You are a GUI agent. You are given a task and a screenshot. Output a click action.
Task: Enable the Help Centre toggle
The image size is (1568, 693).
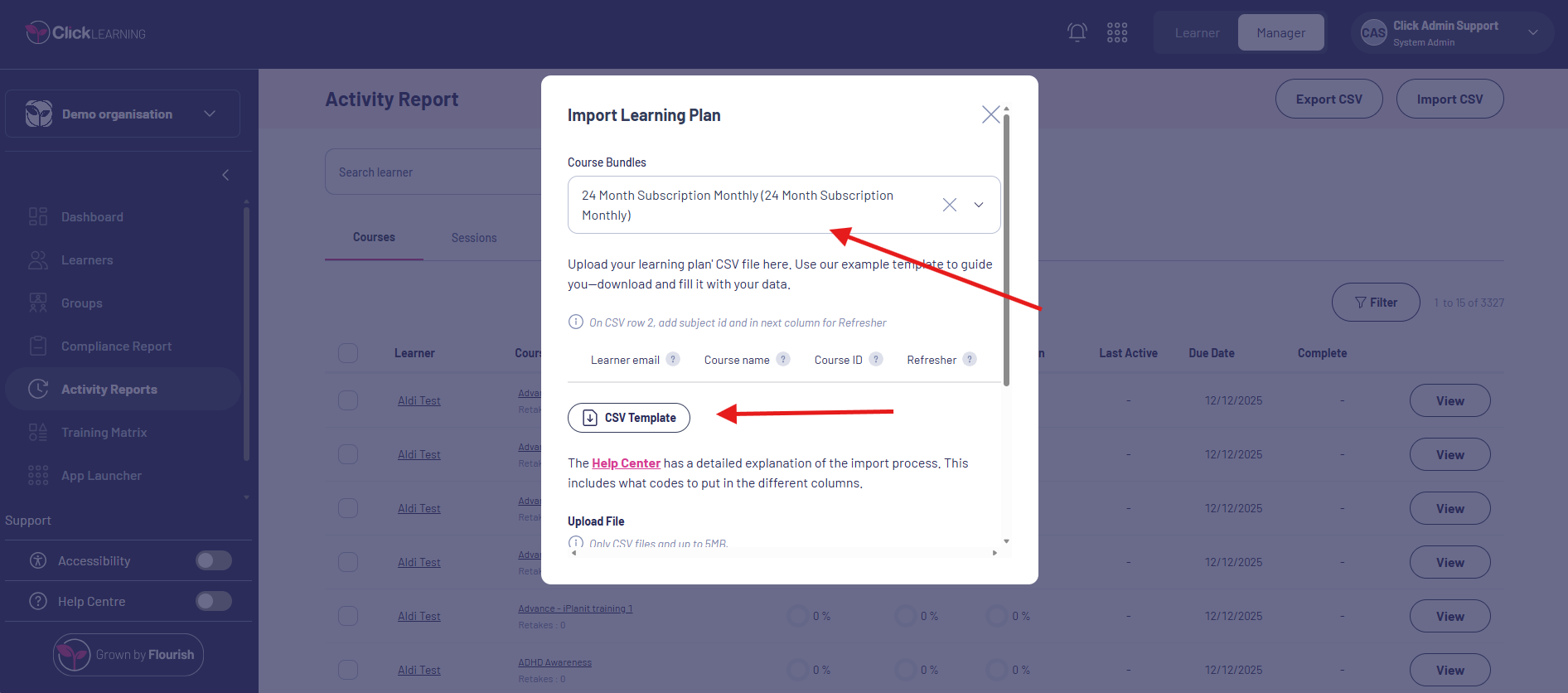click(214, 601)
